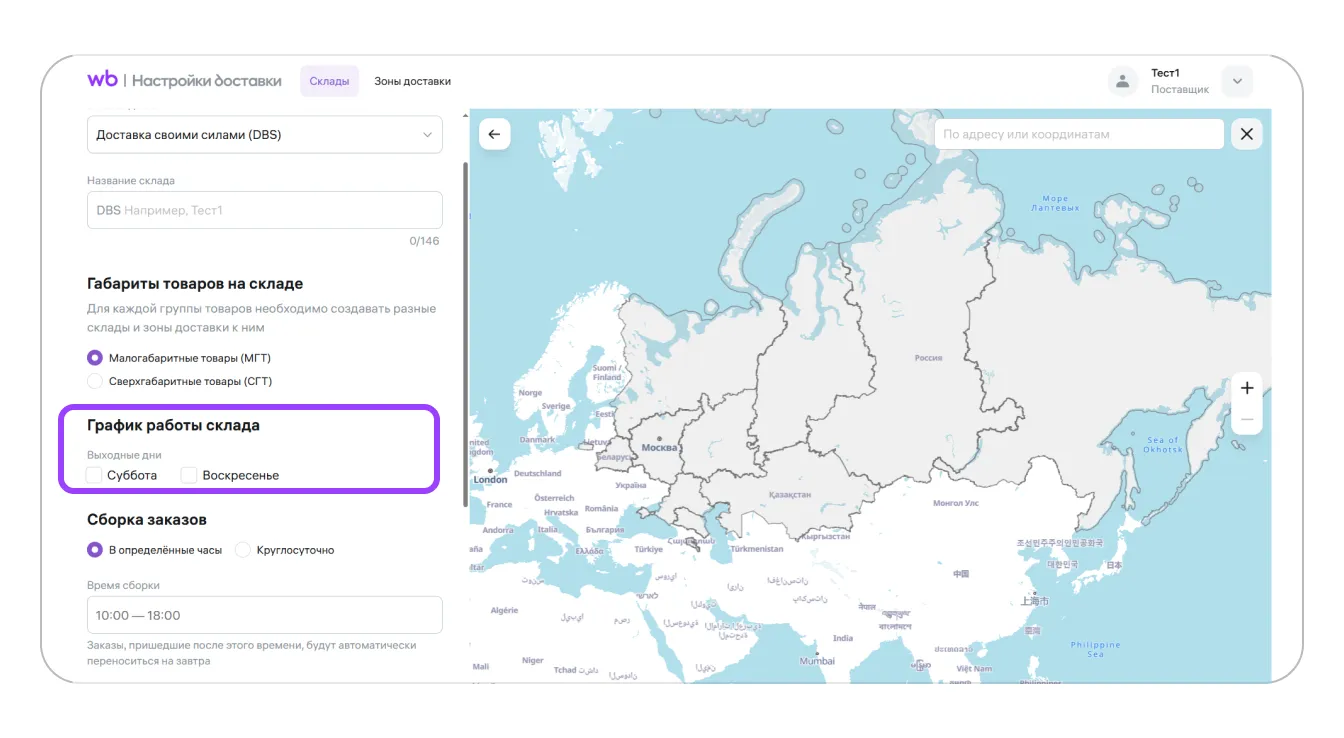The height and width of the screenshot is (738, 1344).
Task: Click the London city marker on map
Action: click(490, 470)
